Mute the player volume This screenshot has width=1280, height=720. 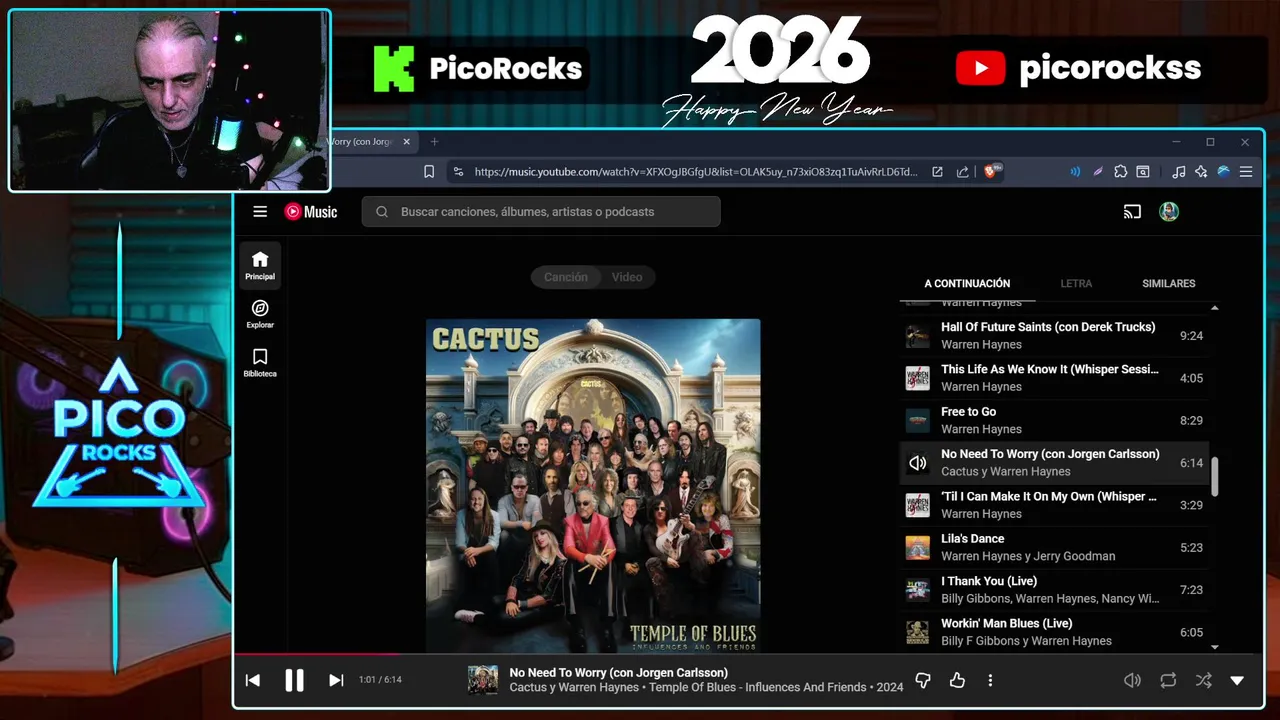coord(1132,680)
